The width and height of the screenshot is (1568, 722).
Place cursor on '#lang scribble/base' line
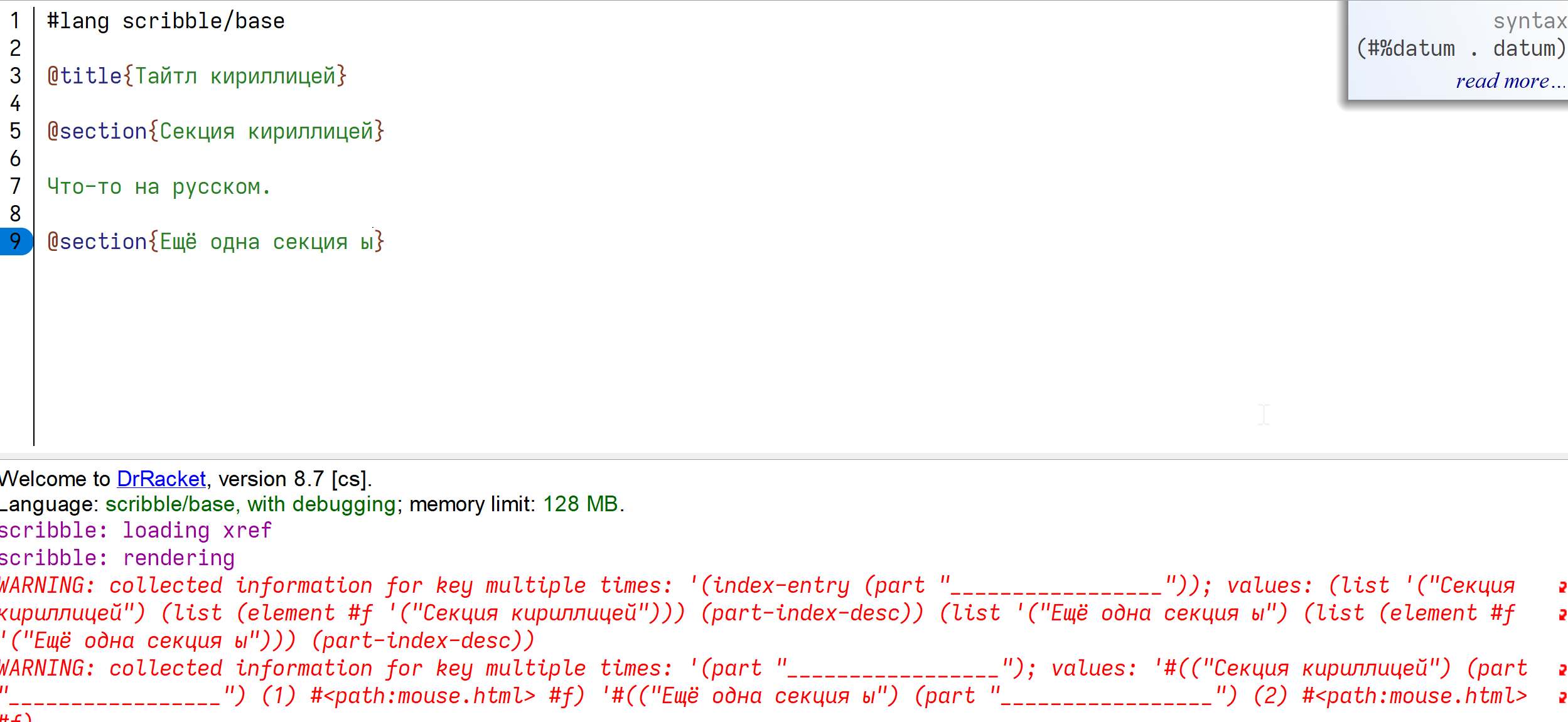pos(166,21)
